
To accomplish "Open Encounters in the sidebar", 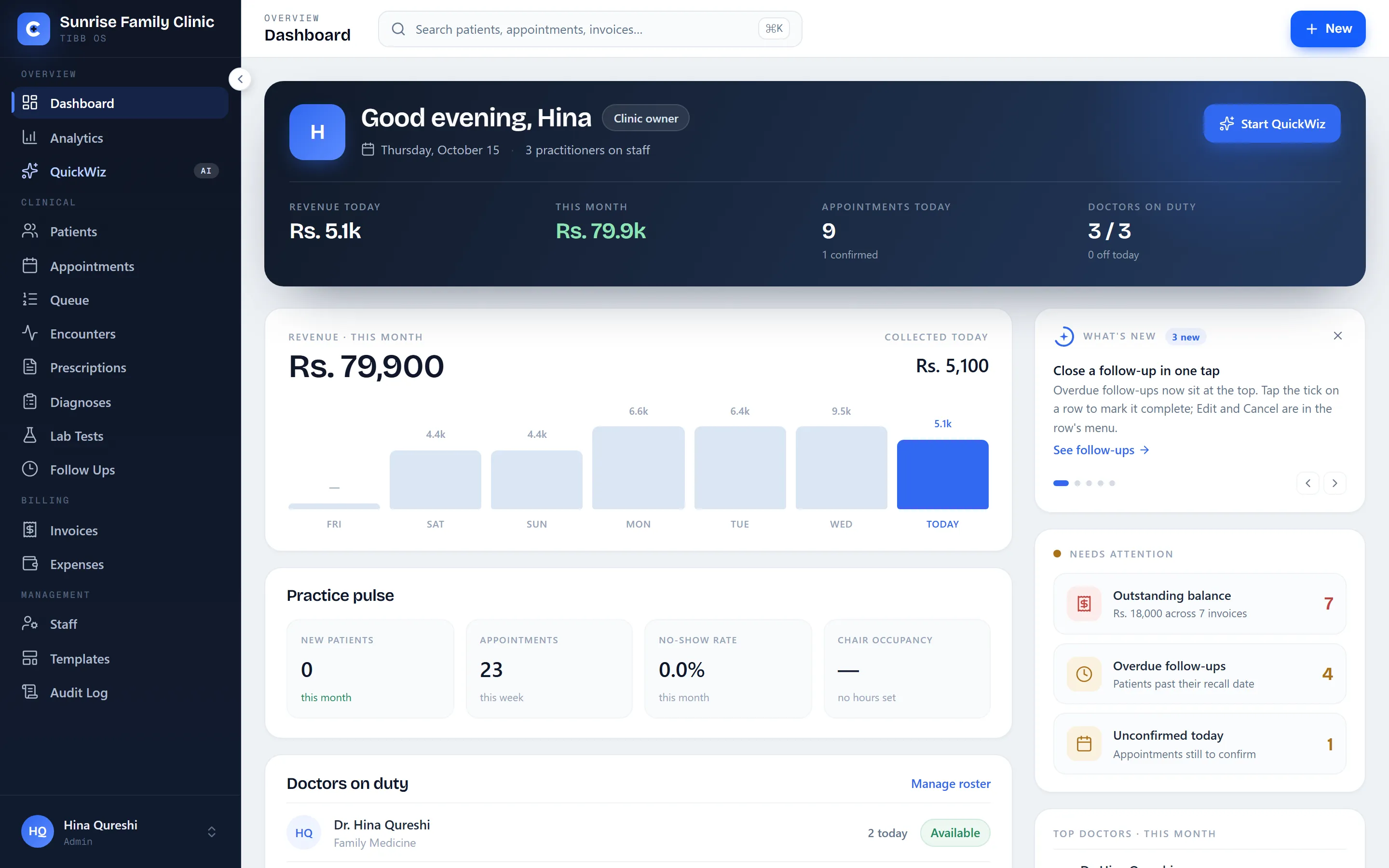I will pos(120,334).
